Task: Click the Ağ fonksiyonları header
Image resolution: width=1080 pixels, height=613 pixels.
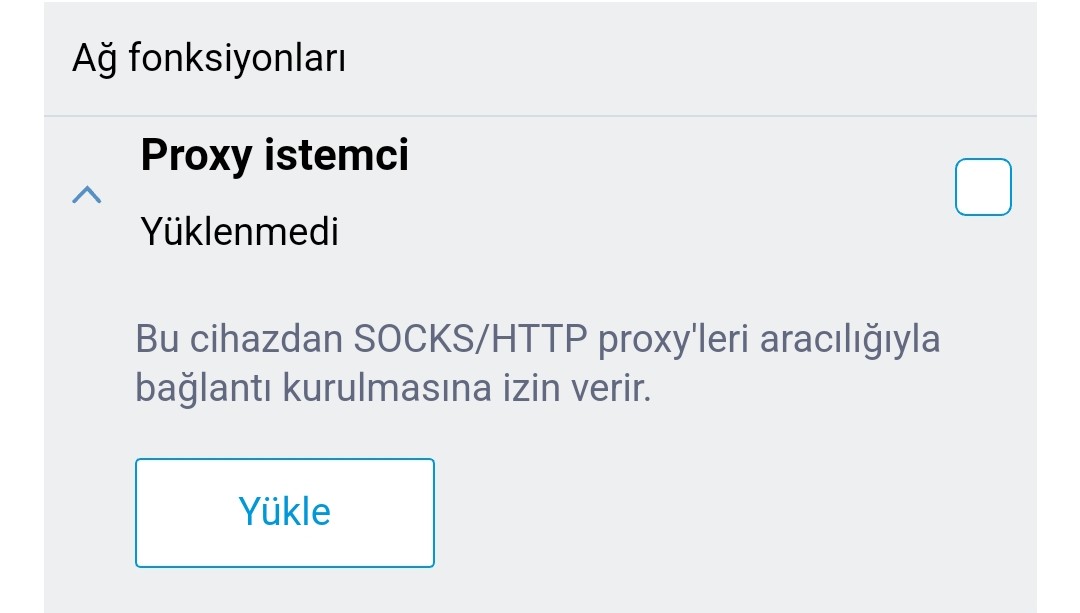Action: click(x=209, y=58)
